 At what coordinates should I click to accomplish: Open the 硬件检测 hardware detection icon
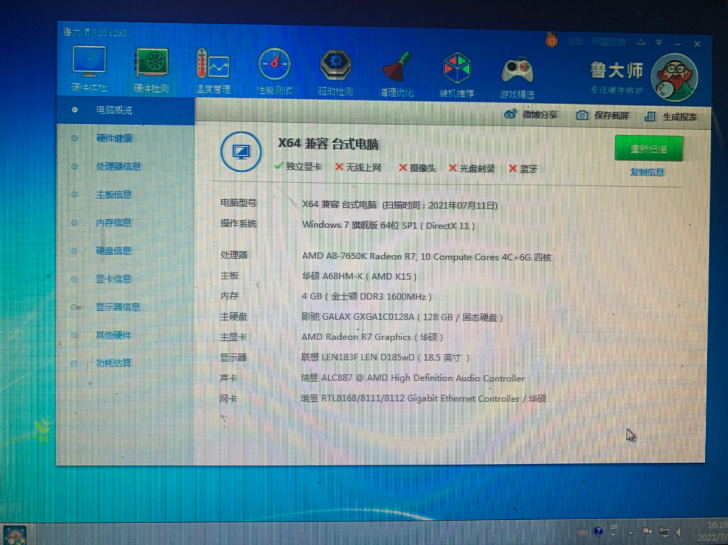coord(151,70)
